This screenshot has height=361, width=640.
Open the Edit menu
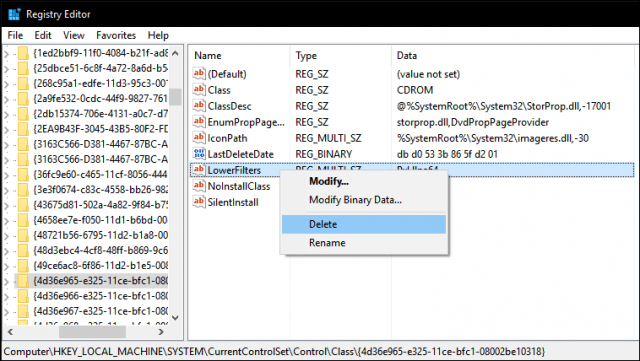43,36
